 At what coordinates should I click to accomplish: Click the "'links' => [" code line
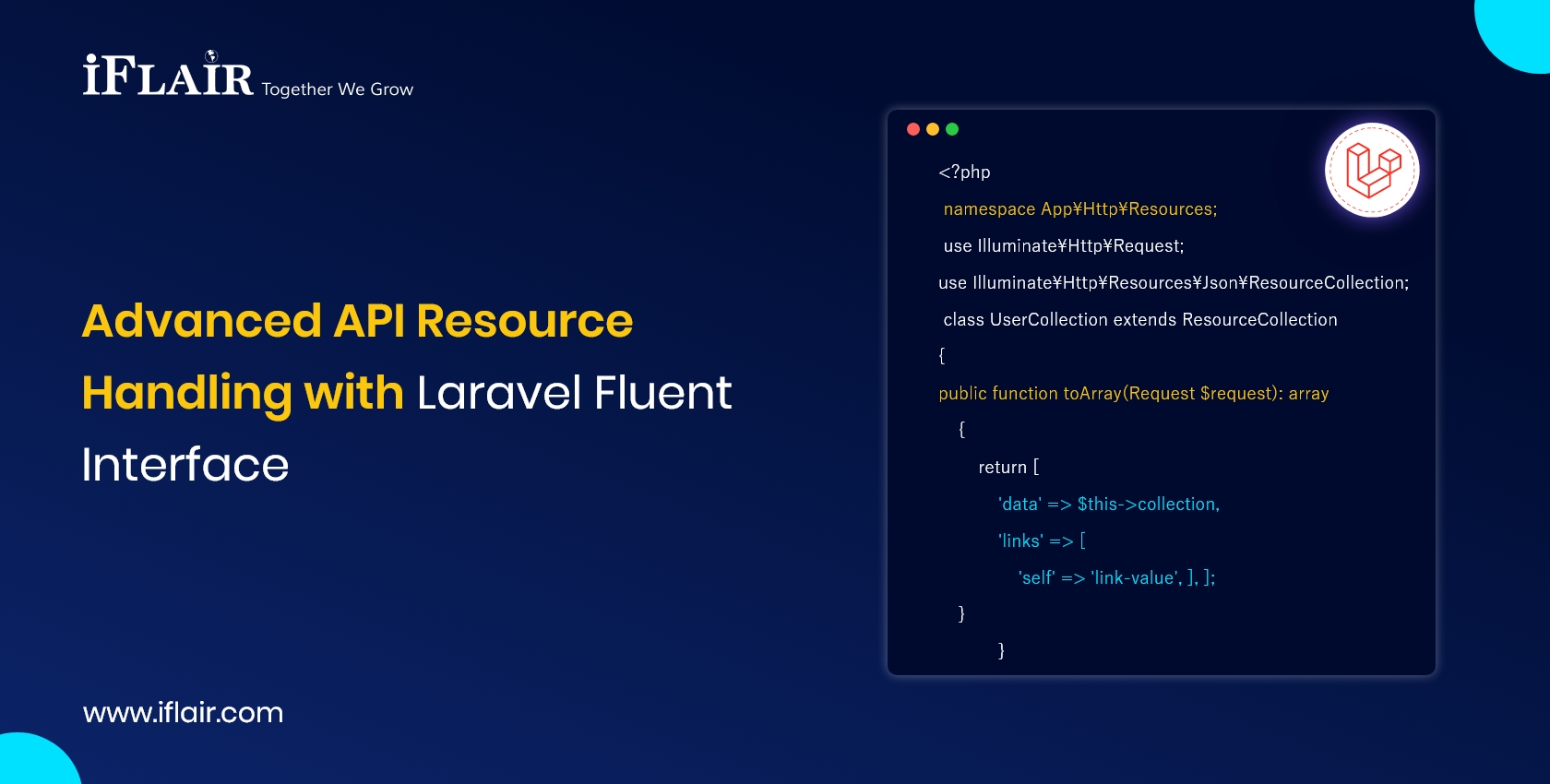tap(1042, 541)
